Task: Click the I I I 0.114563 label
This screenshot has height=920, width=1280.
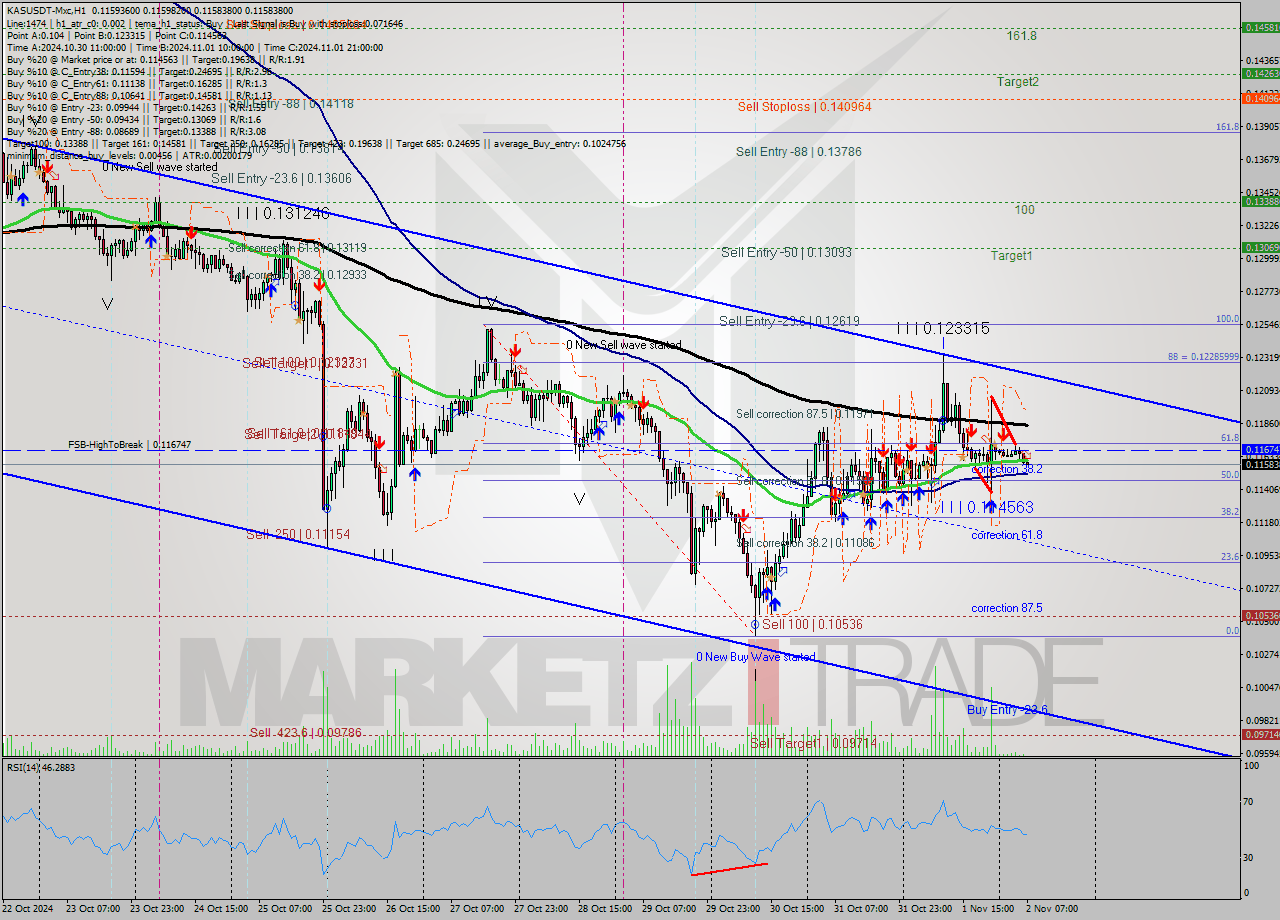Action: coord(985,508)
